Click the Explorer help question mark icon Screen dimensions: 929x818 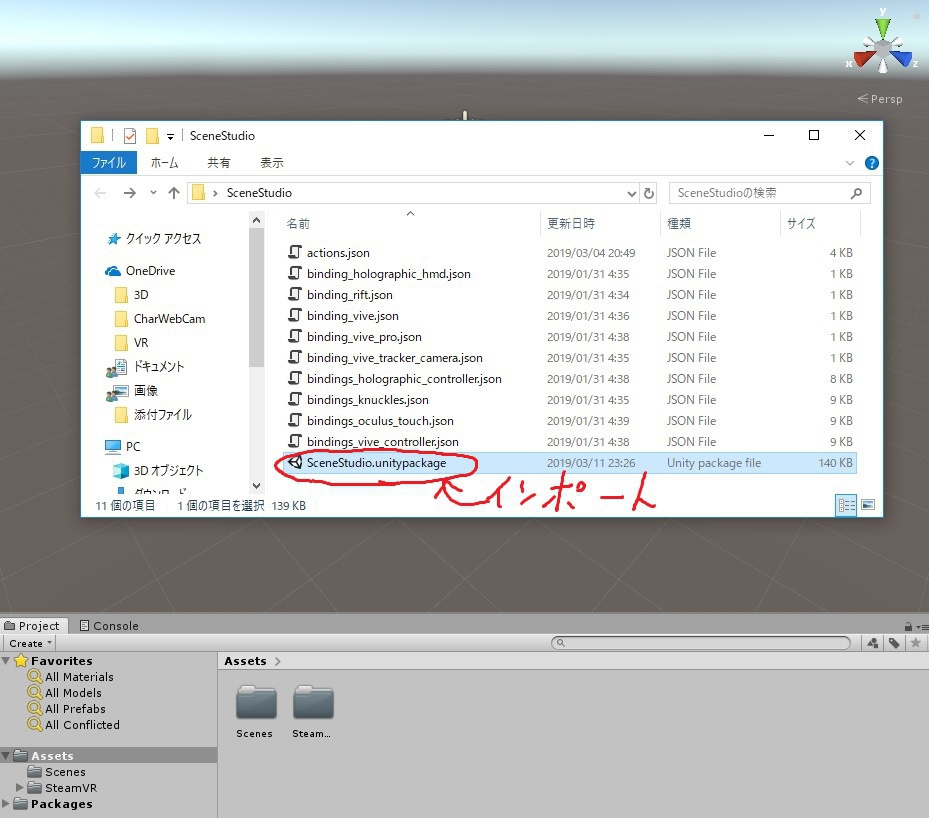point(872,163)
